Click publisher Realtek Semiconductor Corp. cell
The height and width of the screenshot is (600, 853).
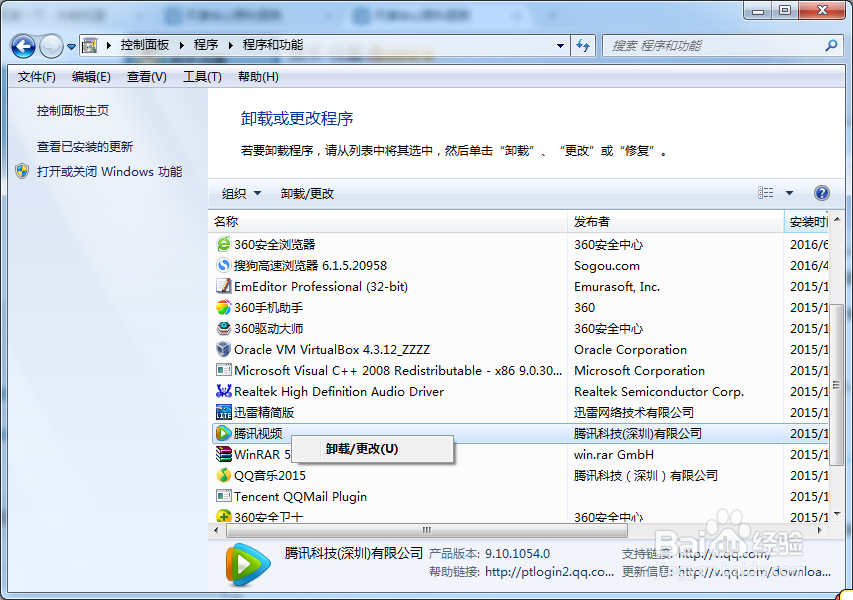click(659, 392)
